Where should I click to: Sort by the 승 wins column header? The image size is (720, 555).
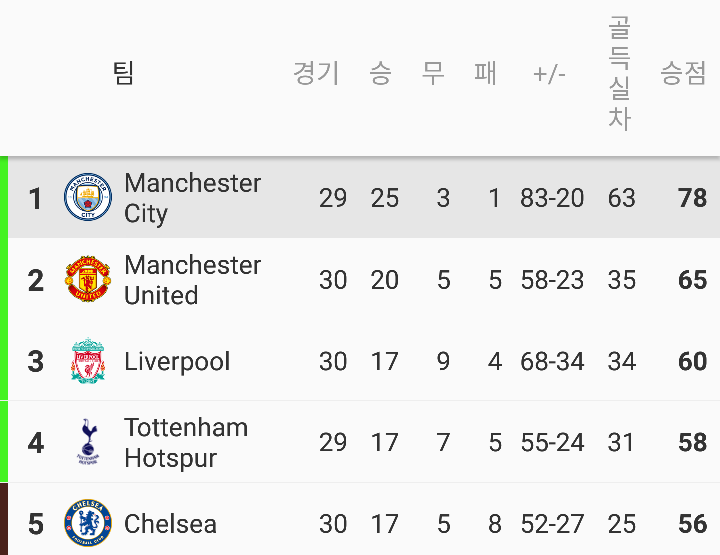[380, 73]
